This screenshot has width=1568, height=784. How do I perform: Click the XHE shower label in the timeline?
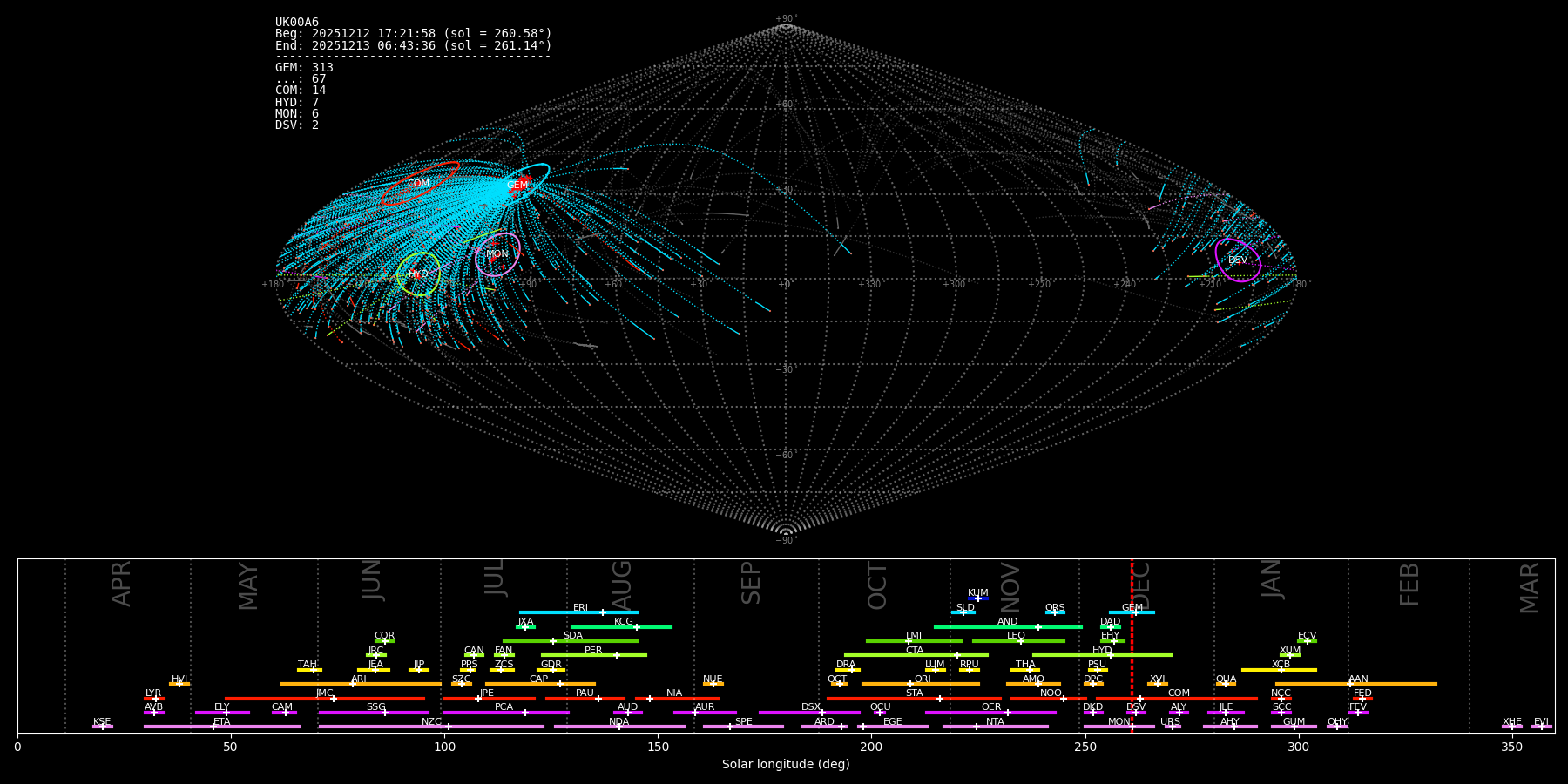tap(1511, 722)
